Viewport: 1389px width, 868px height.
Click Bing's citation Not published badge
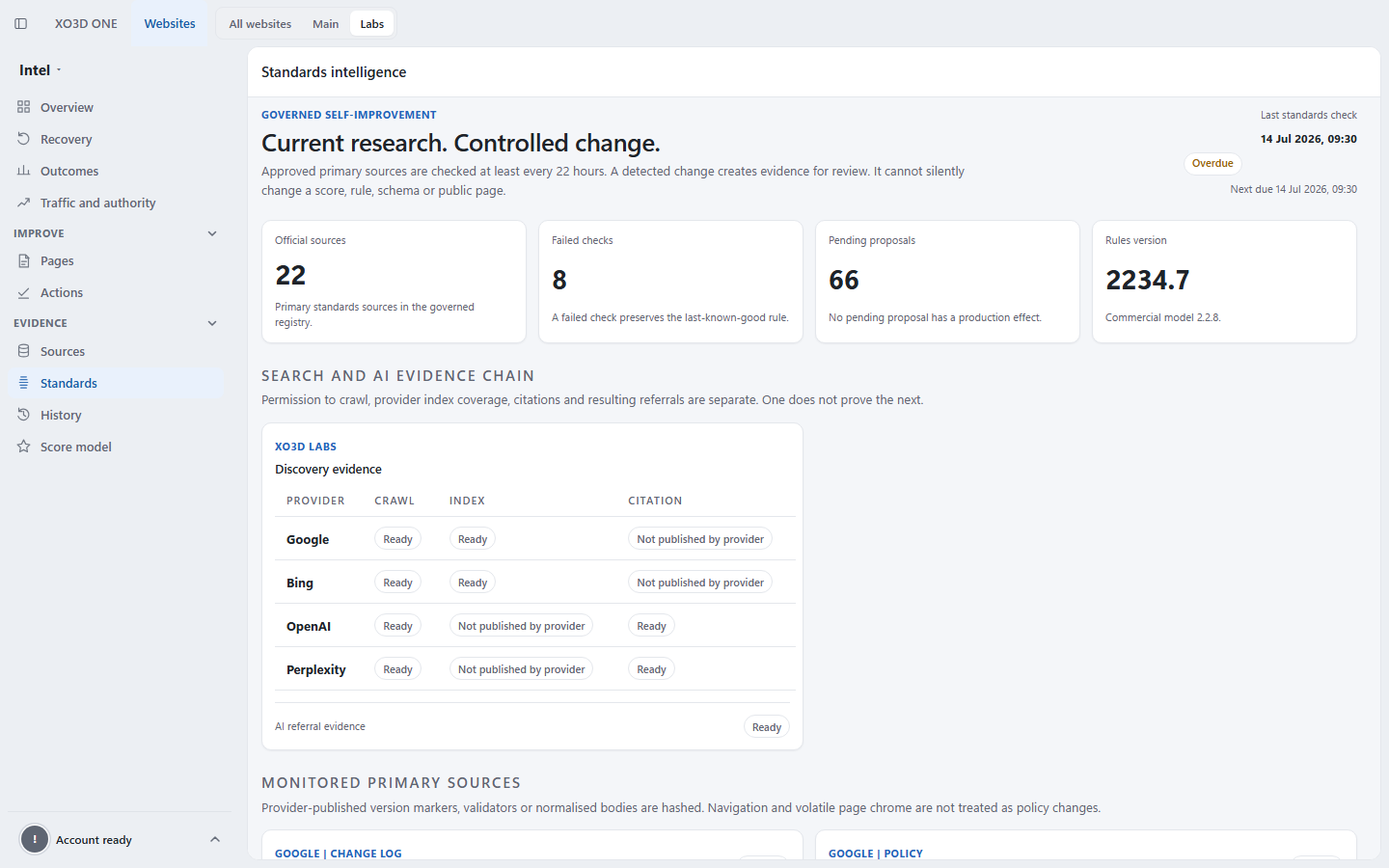(x=700, y=583)
